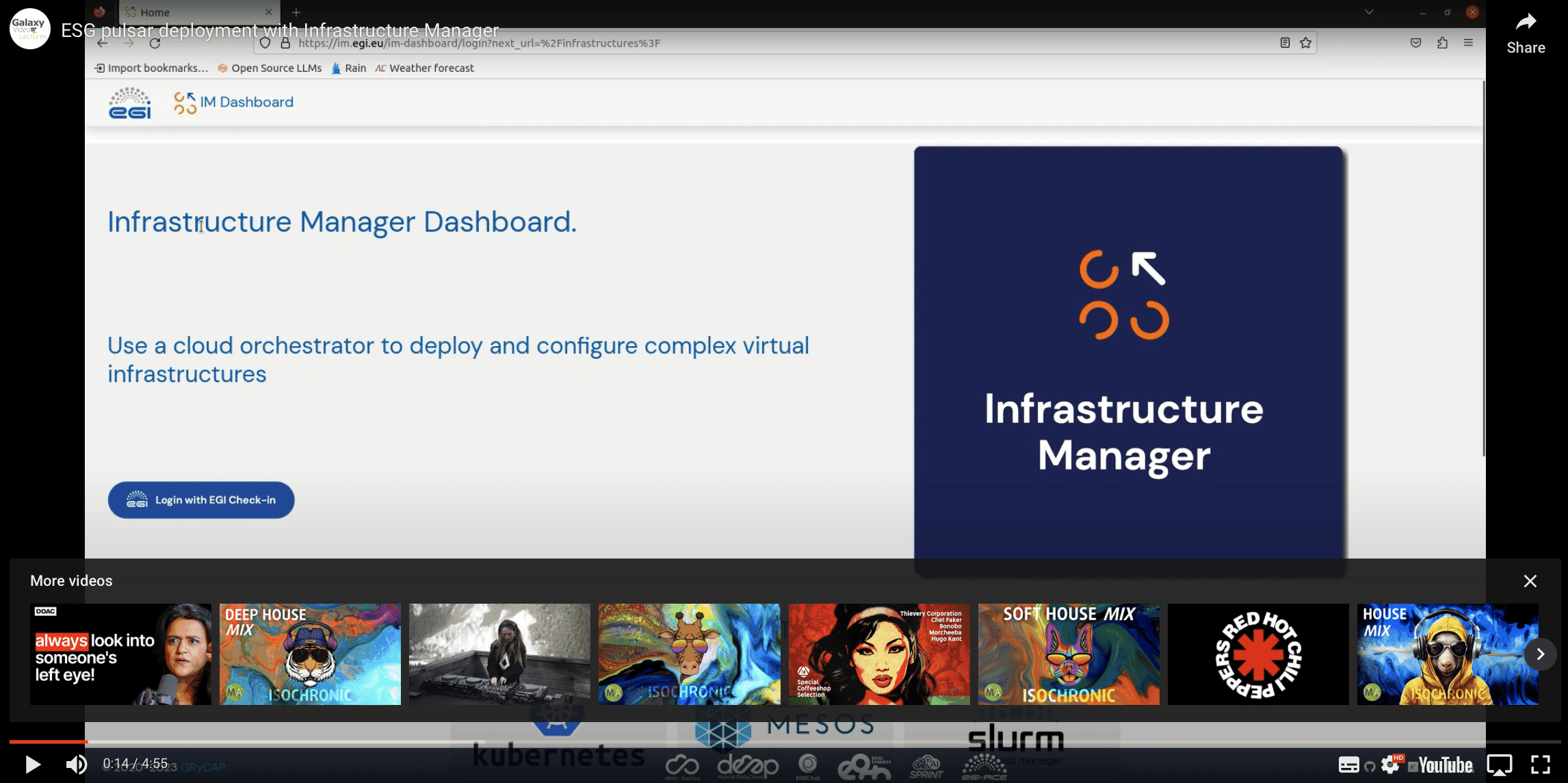Image resolution: width=1568 pixels, height=783 pixels.
Task: Click the Infrastructure Manager banner image
Action: [x=1129, y=361]
